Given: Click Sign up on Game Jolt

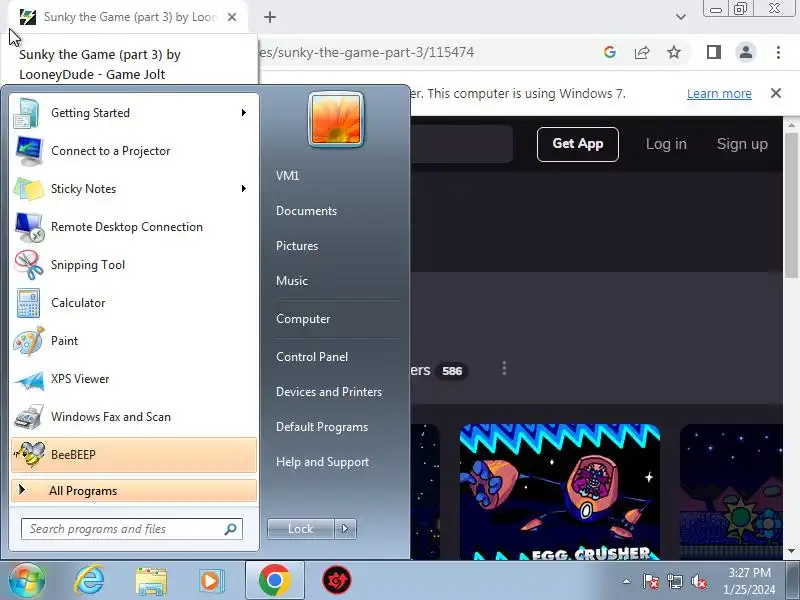Looking at the screenshot, I should click(x=742, y=144).
